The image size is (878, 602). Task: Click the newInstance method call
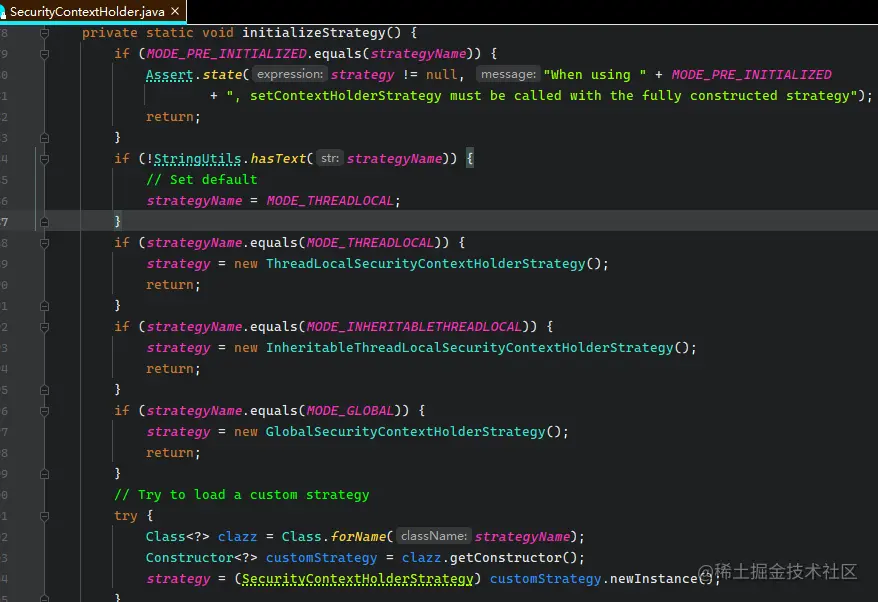[653, 578]
